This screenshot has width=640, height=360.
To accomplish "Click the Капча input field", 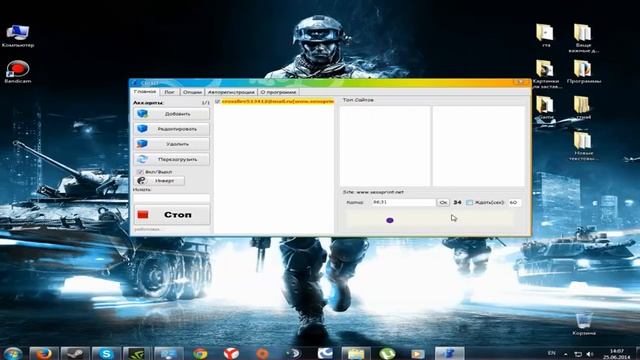I will (403, 202).
